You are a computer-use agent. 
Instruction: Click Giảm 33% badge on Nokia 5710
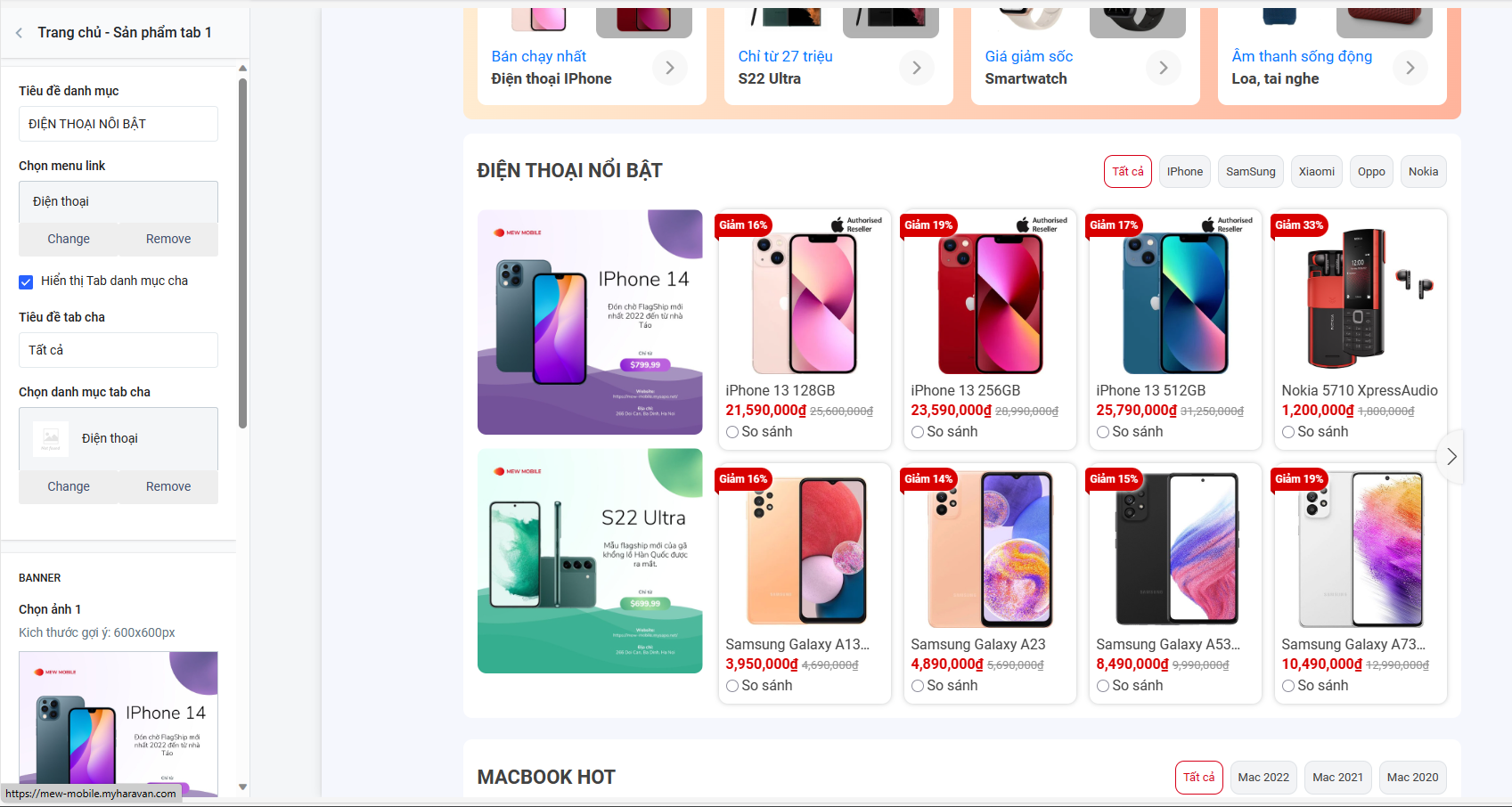tap(1299, 225)
